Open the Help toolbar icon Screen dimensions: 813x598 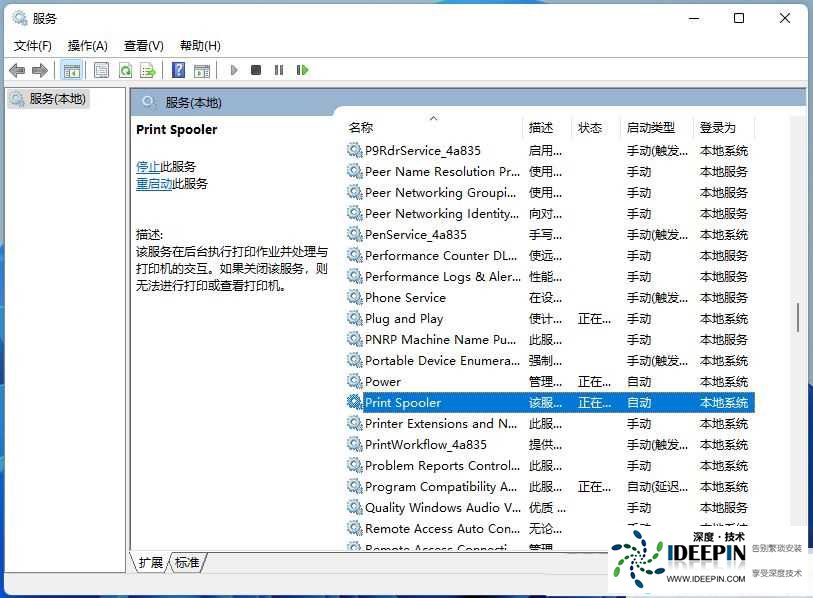(x=178, y=70)
